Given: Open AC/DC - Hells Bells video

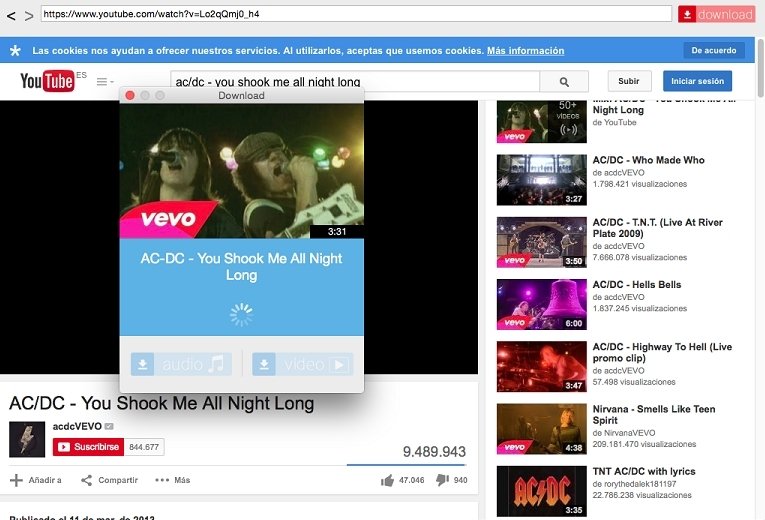Looking at the screenshot, I should tap(637, 284).
